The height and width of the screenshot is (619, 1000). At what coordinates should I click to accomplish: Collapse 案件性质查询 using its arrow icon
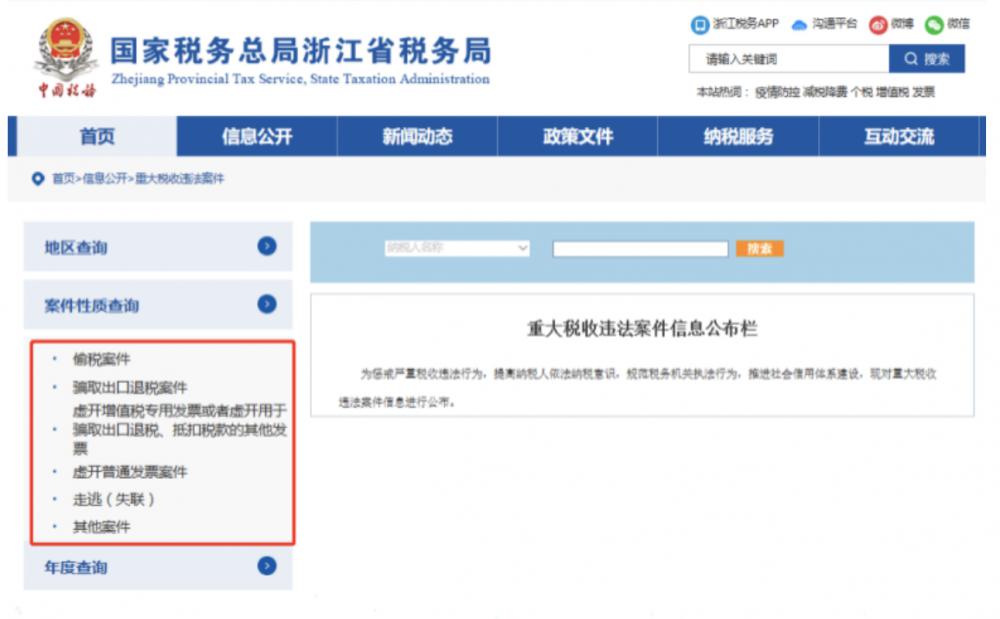[266, 304]
